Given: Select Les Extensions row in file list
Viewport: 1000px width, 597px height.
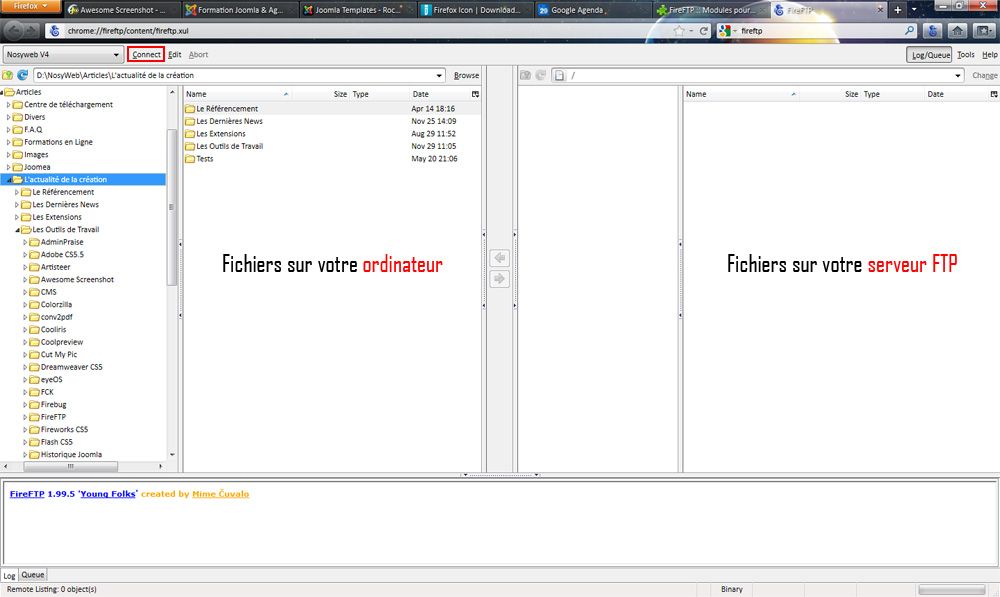Looking at the screenshot, I should click(x=332, y=134).
